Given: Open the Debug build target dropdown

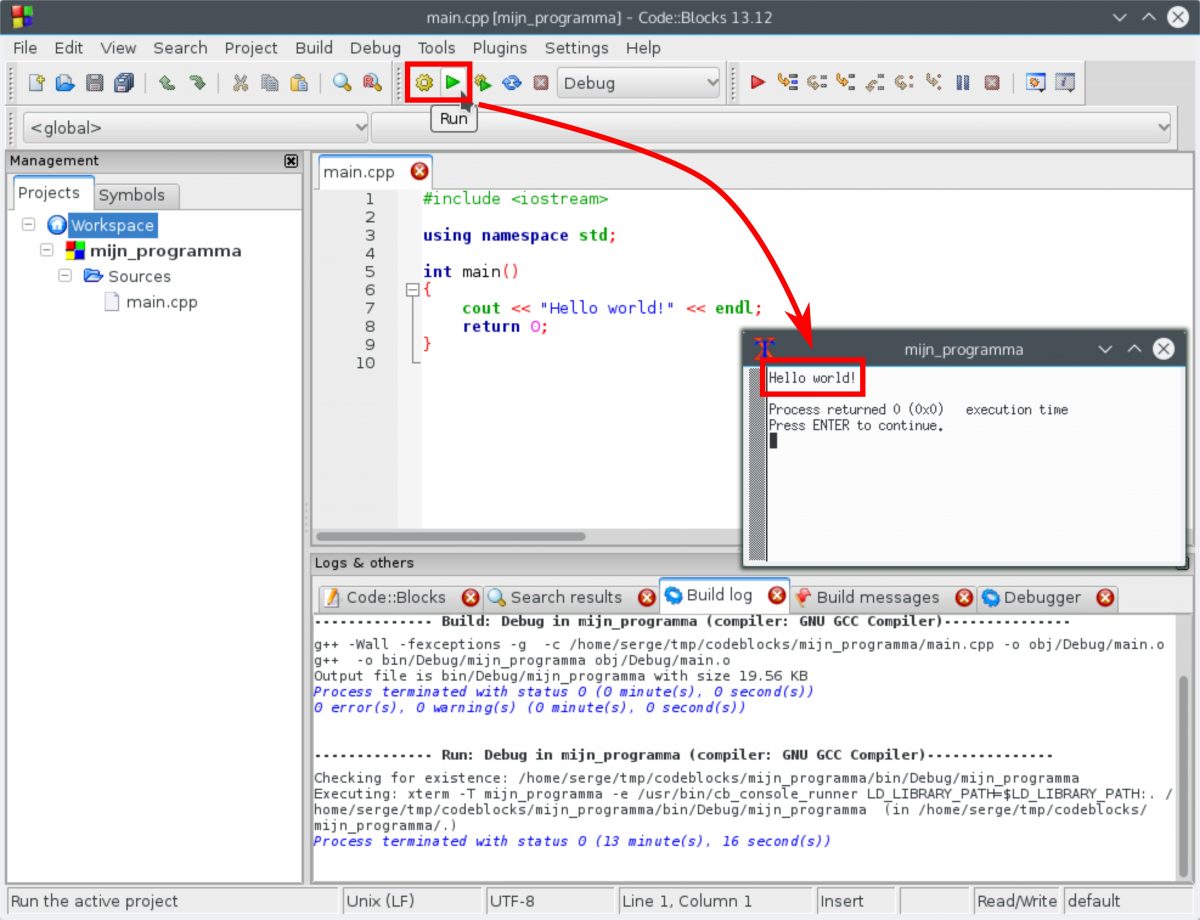Looking at the screenshot, I should click(x=639, y=83).
